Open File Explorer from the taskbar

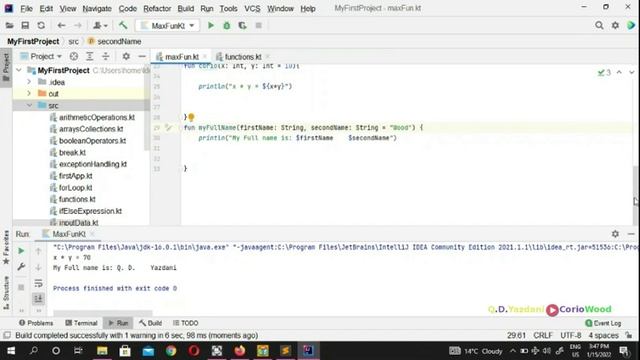point(102,351)
